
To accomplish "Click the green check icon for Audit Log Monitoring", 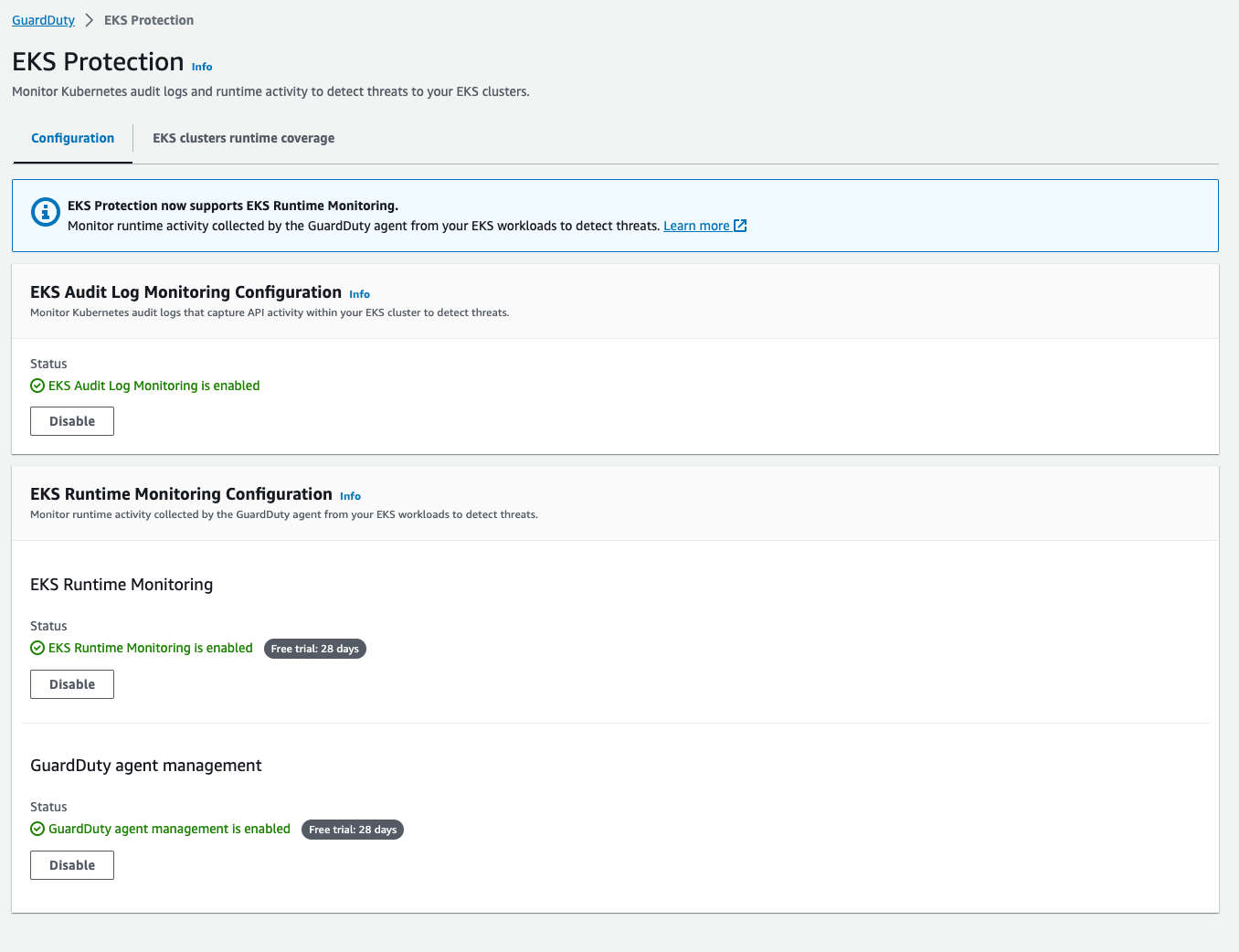I will click(37, 386).
